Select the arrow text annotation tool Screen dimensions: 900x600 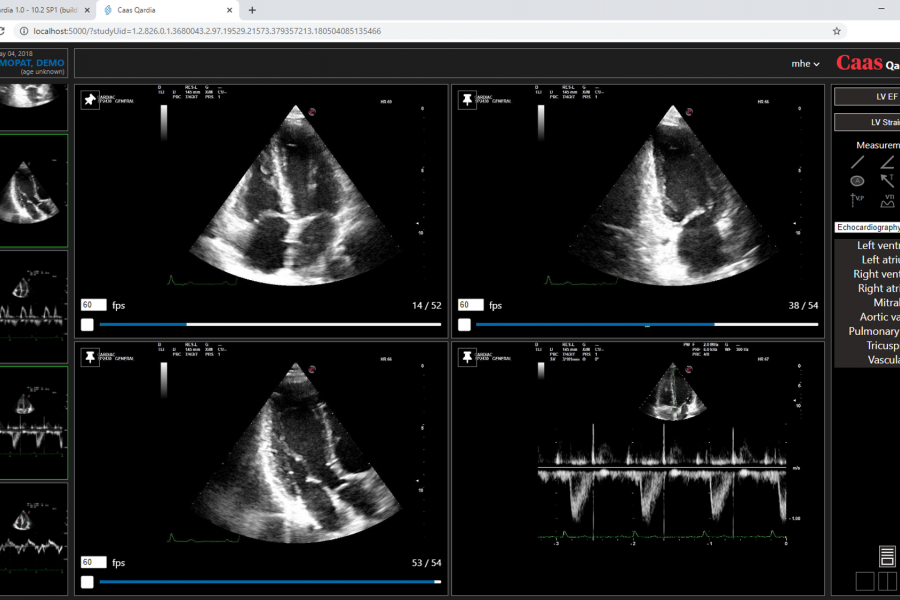pyautogui.click(x=887, y=181)
